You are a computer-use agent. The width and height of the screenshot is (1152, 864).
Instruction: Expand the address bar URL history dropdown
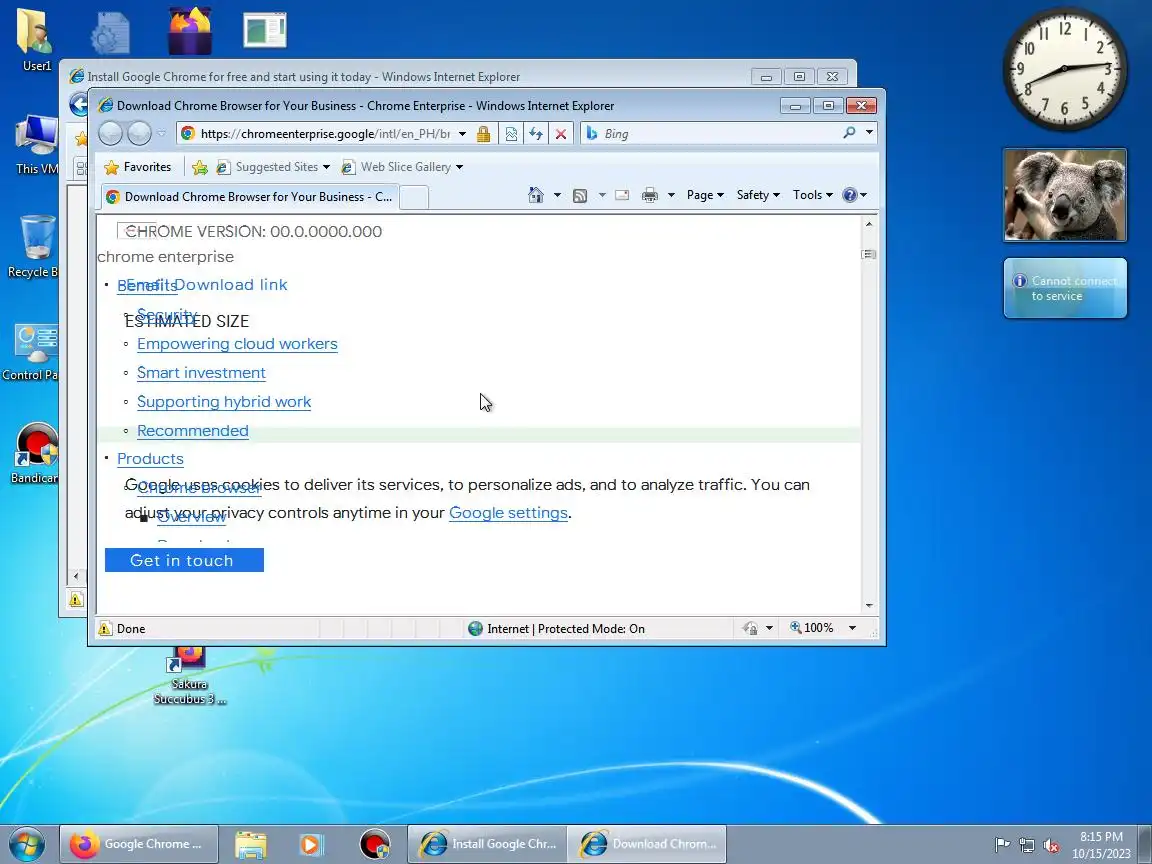pyautogui.click(x=462, y=134)
